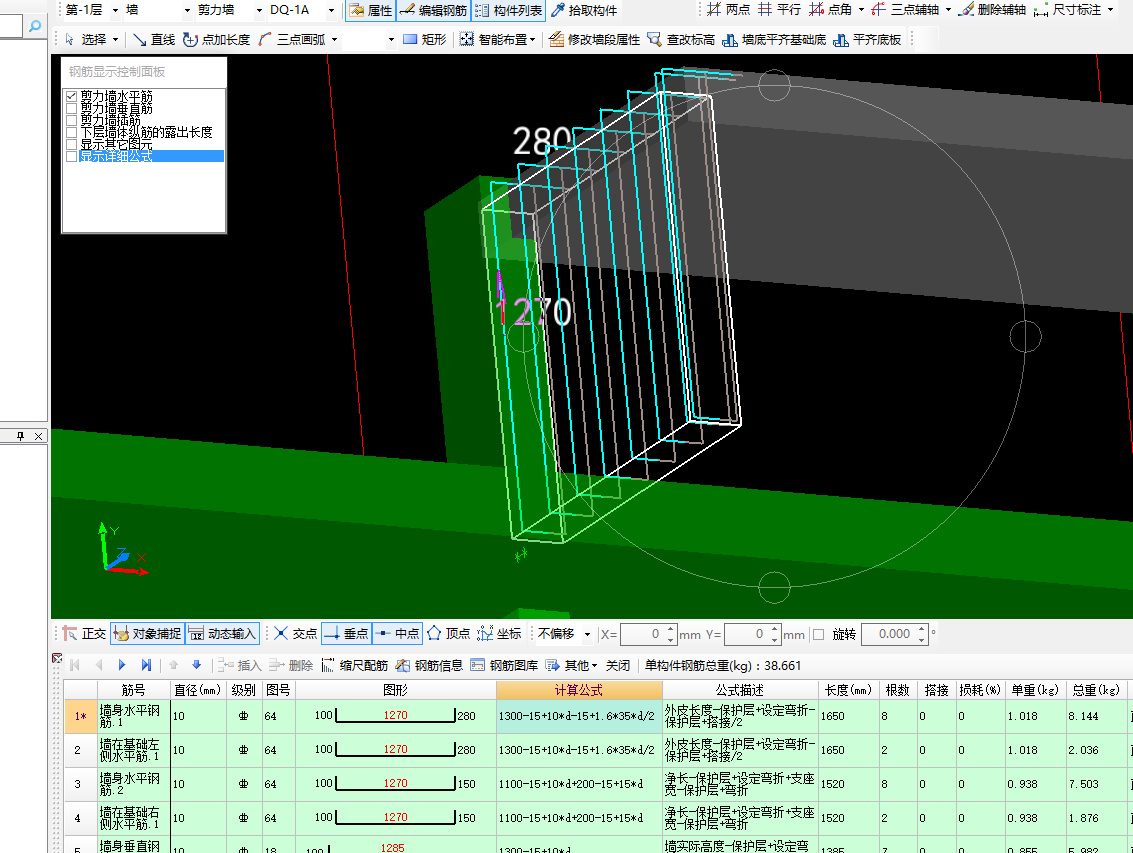The height and width of the screenshot is (853, 1133).
Task: Select the 平行 parallel axis tool
Action: [779, 9]
